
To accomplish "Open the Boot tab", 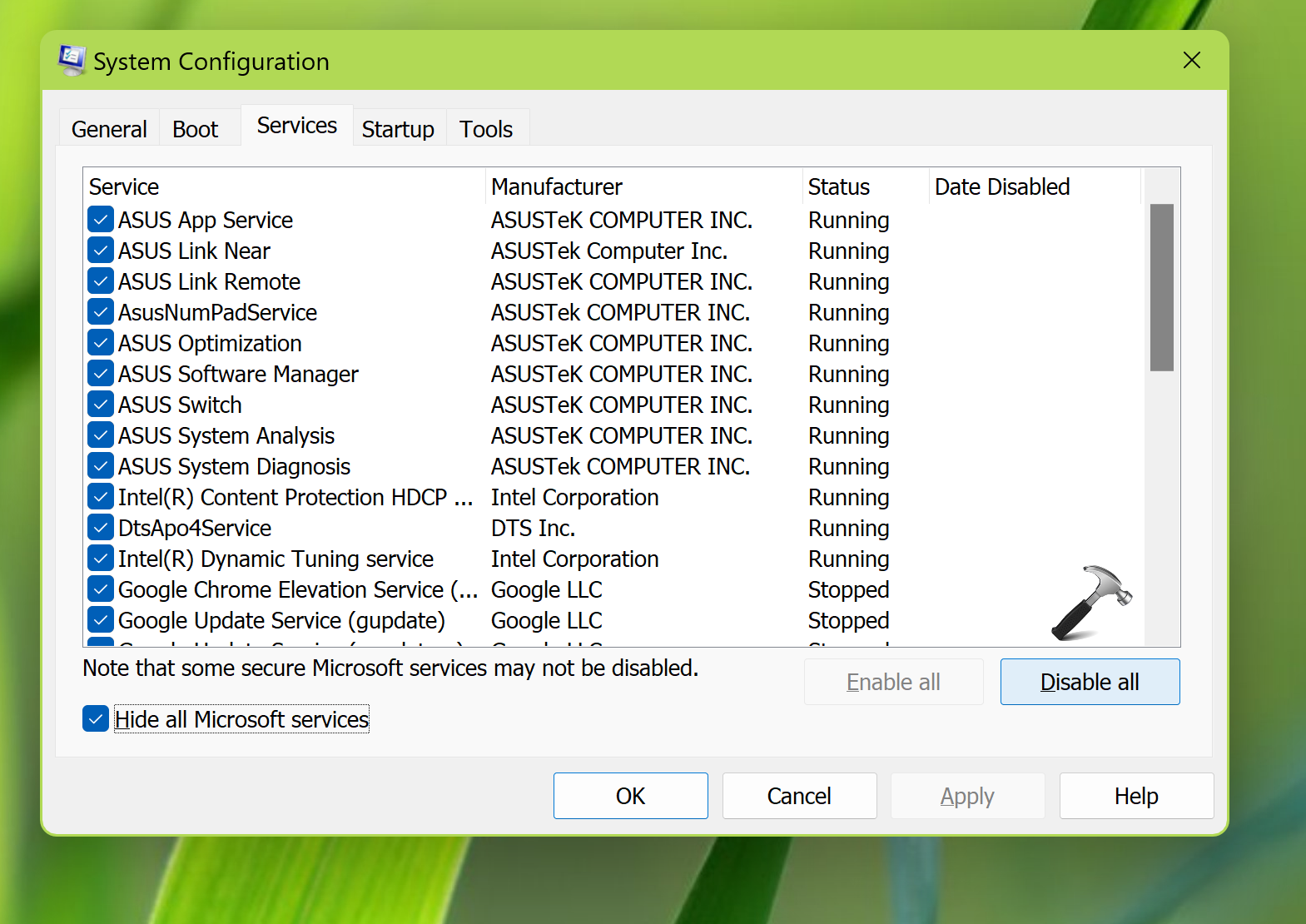I will pyautogui.click(x=196, y=129).
